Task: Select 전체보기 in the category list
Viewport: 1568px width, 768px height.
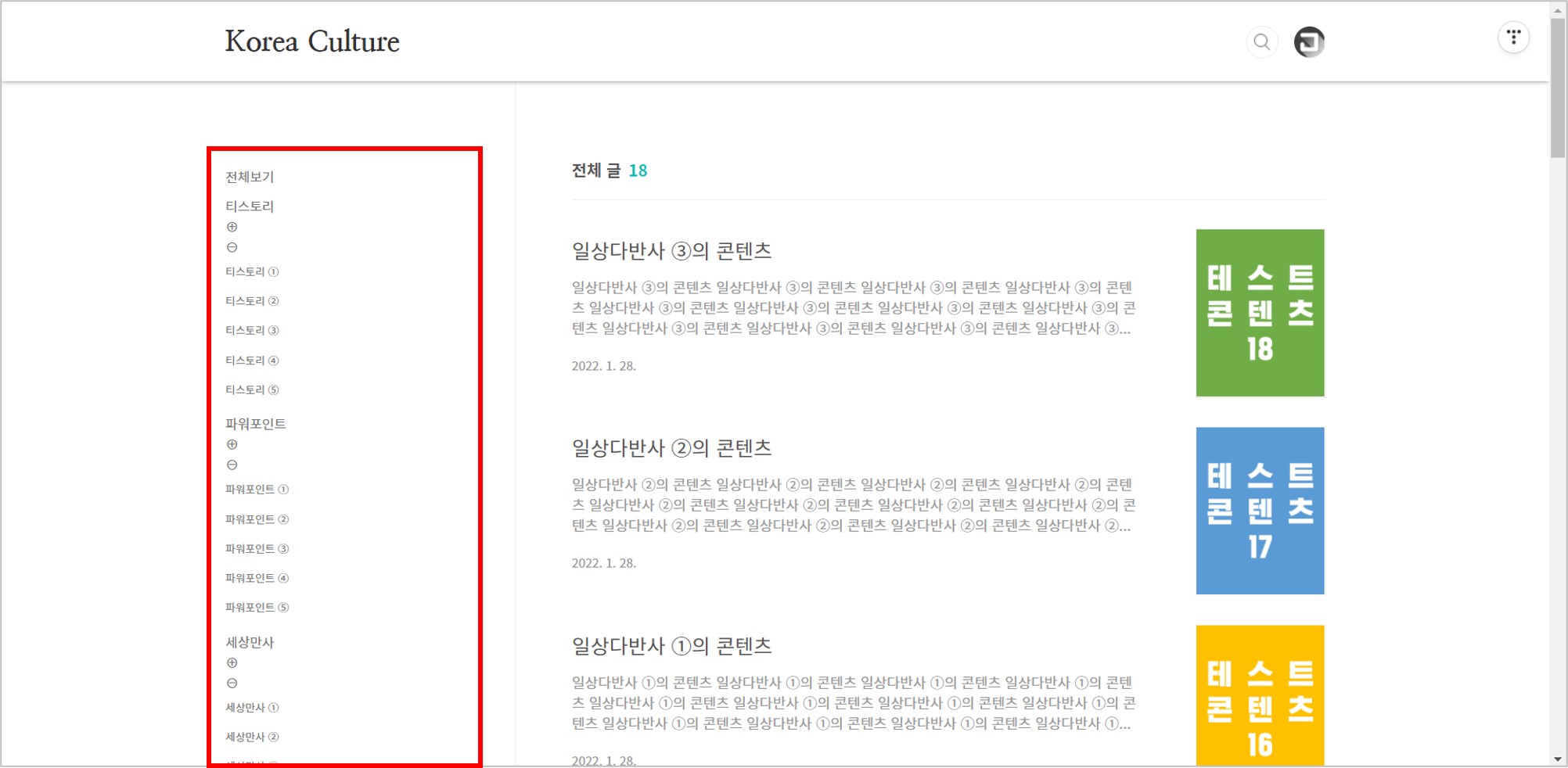Action: click(x=250, y=177)
